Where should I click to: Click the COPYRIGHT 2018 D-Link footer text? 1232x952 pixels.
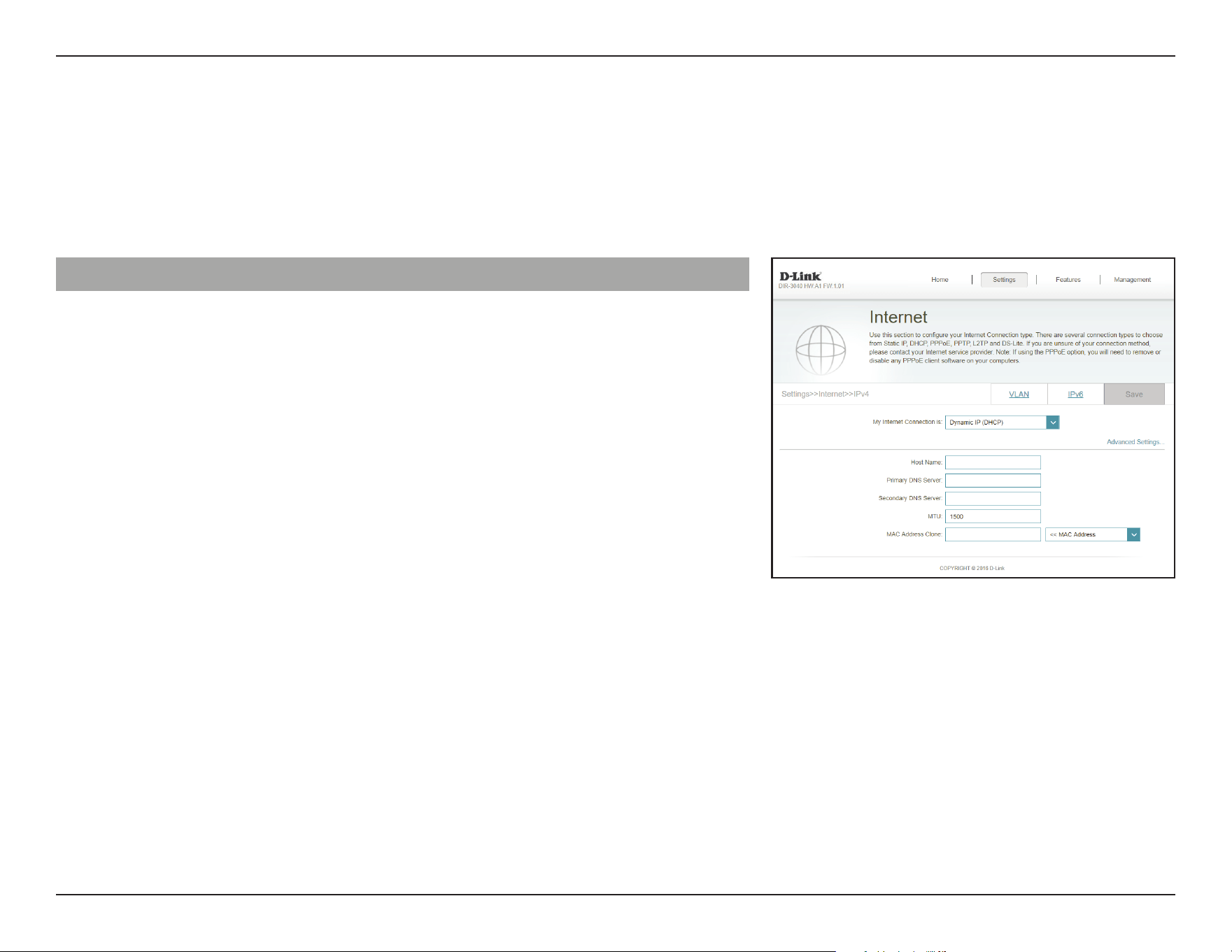point(972,568)
